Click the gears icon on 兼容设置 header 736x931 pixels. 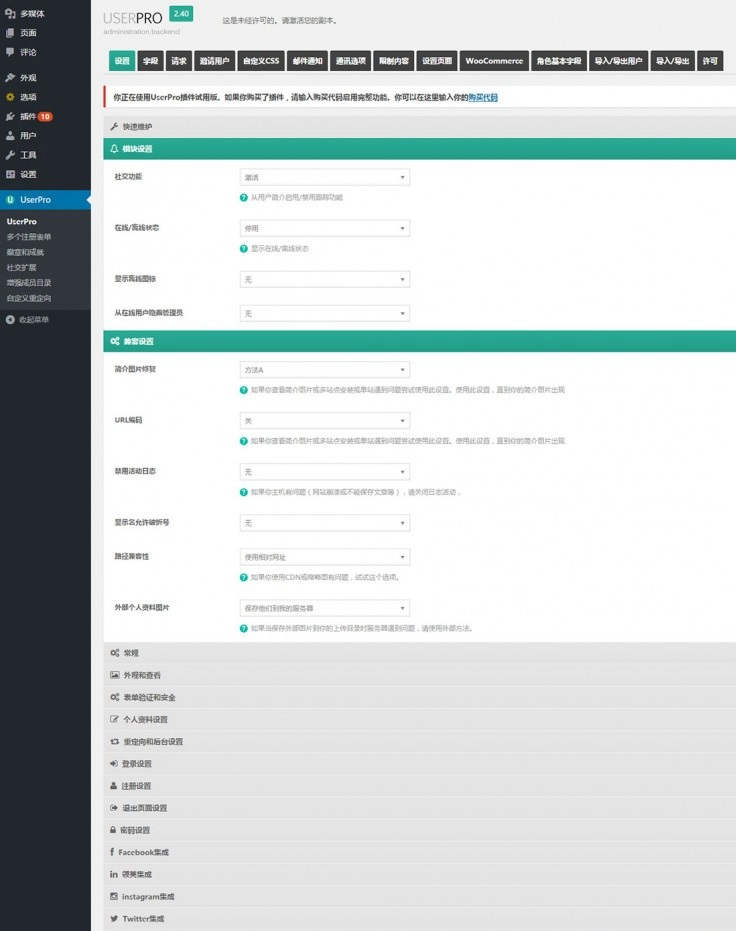coord(115,341)
